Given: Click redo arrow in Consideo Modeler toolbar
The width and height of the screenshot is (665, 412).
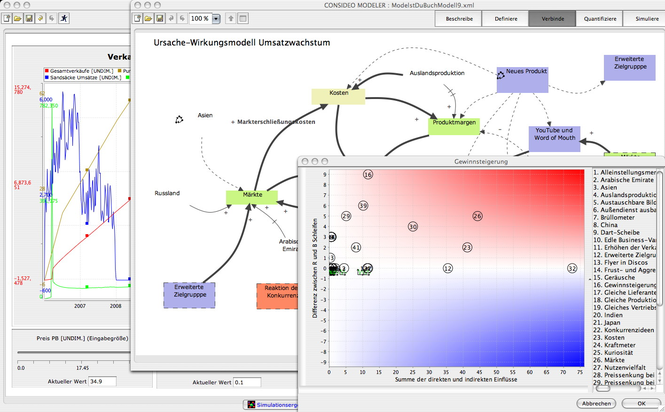Looking at the screenshot, I should click(182, 19).
